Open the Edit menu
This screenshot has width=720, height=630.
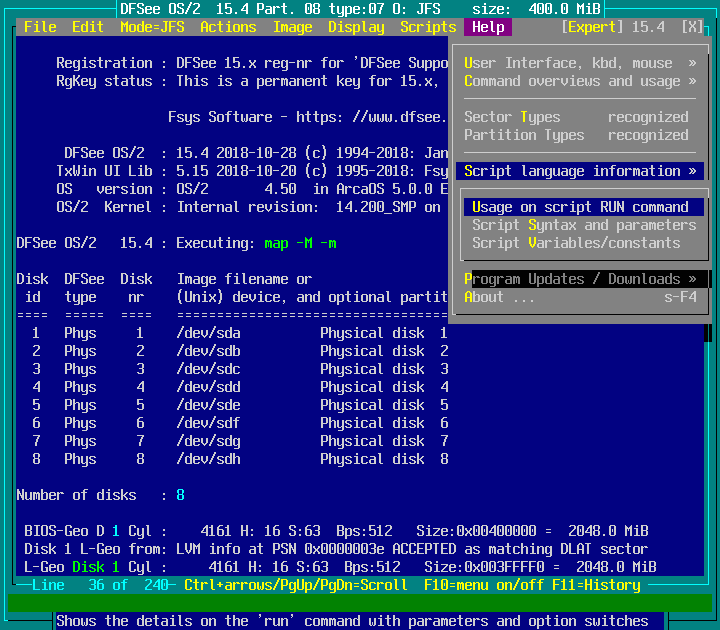pyautogui.click(x=88, y=27)
